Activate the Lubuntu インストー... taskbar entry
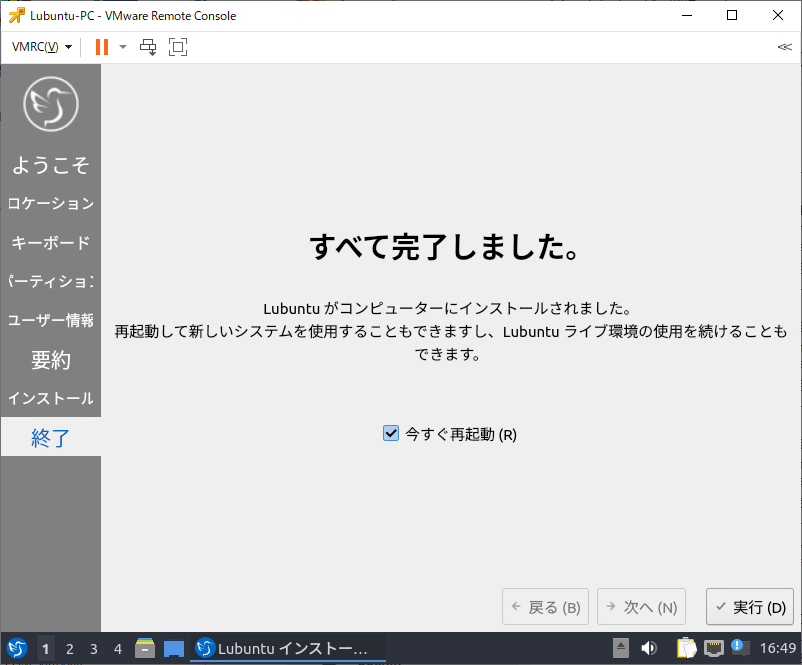 pos(287,649)
